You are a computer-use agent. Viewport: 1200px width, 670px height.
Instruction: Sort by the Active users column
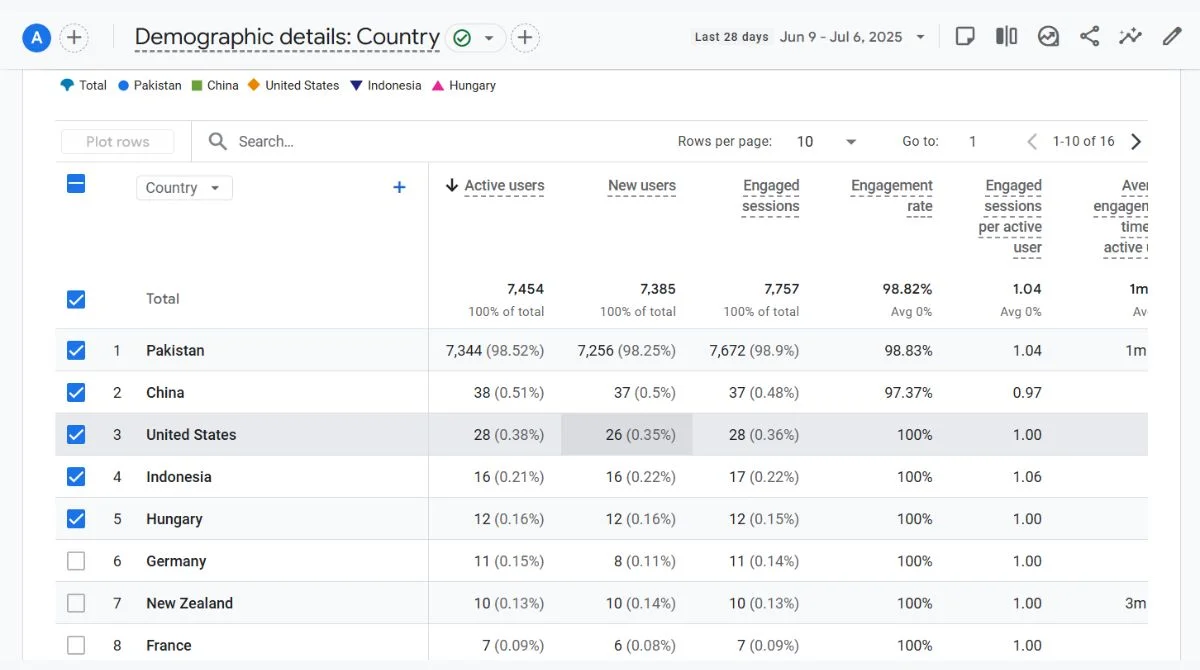pyautogui.click(x=504, y=186)
